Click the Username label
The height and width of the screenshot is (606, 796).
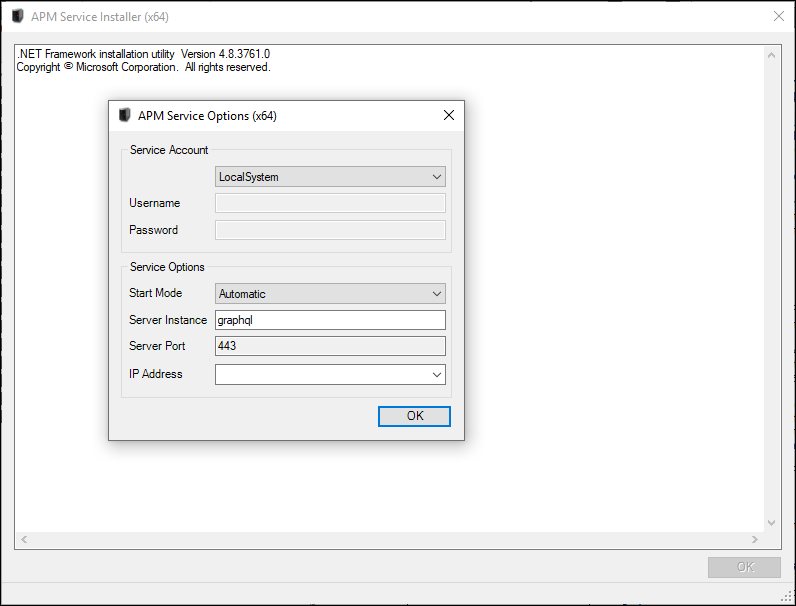point(154,203)
